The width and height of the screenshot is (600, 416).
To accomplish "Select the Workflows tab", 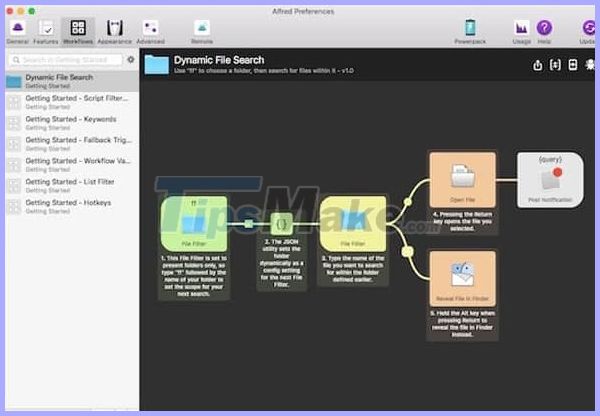I will click(x=78, y=32).
